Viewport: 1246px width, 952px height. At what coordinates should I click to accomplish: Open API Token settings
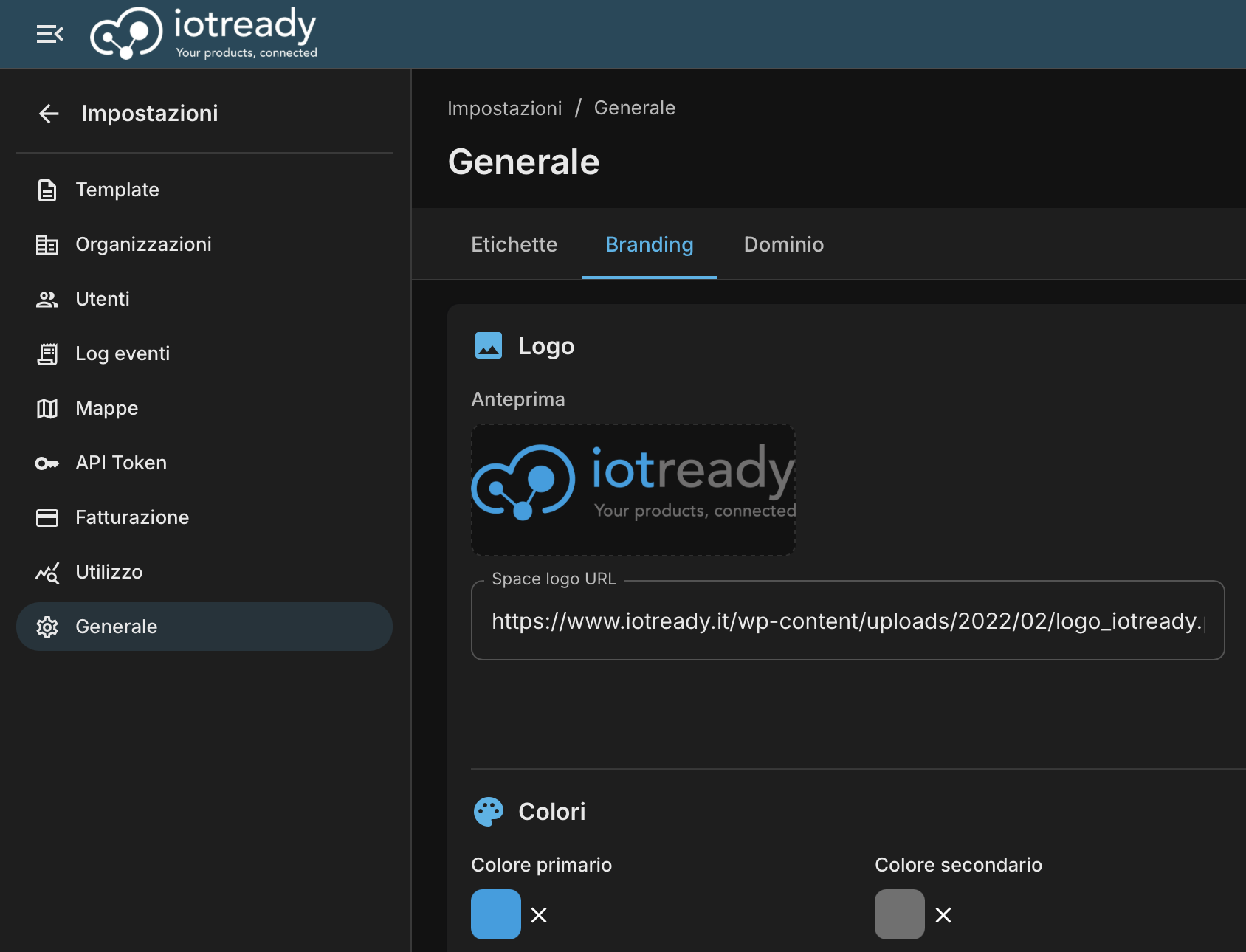(204, 463)
